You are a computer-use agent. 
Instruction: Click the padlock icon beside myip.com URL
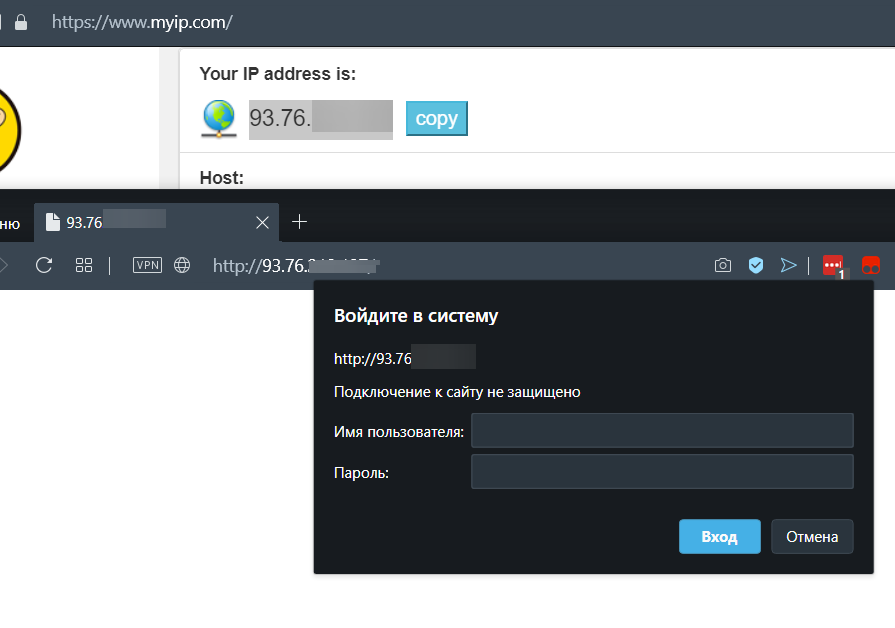pyautogui.click(x=21, y=22)
